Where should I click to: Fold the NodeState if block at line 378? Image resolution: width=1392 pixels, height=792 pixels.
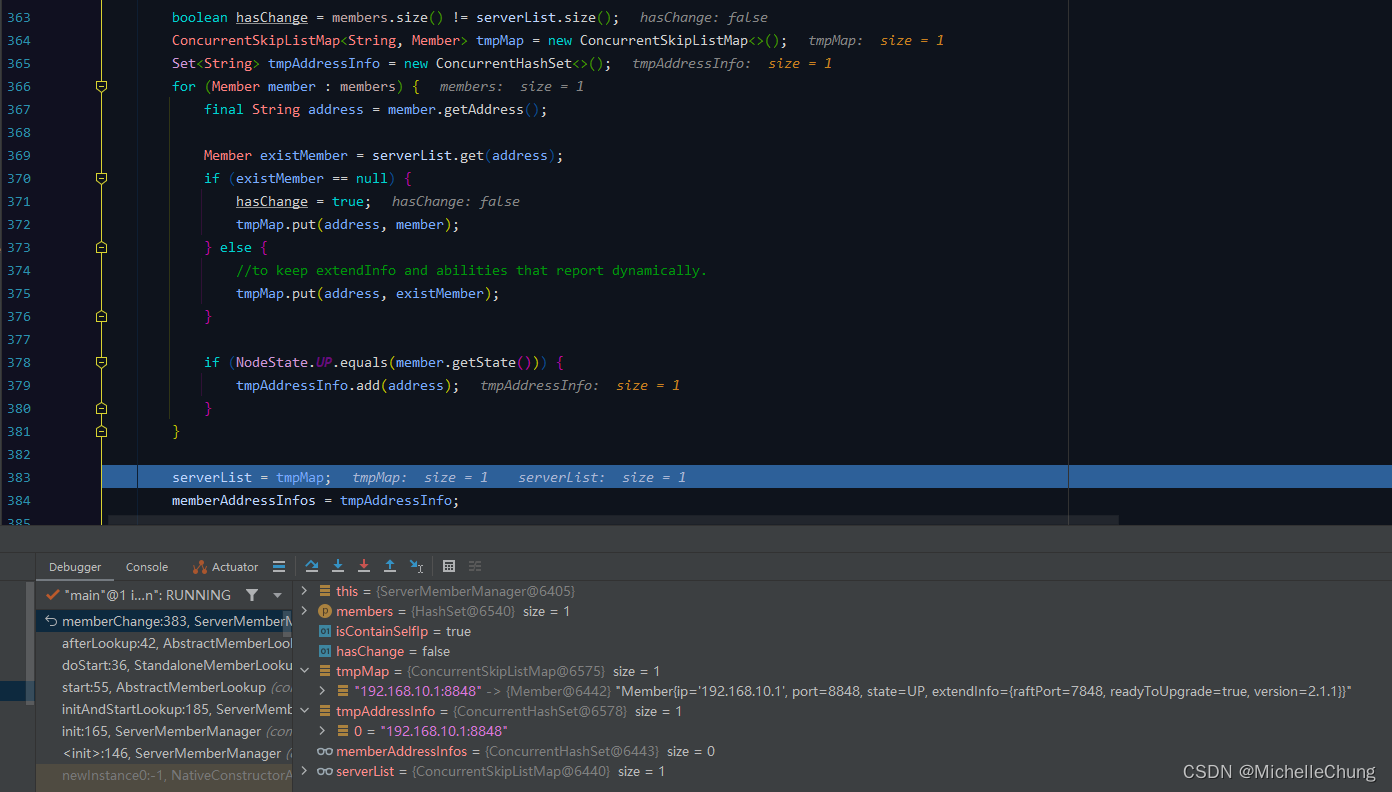click(101, 363)
